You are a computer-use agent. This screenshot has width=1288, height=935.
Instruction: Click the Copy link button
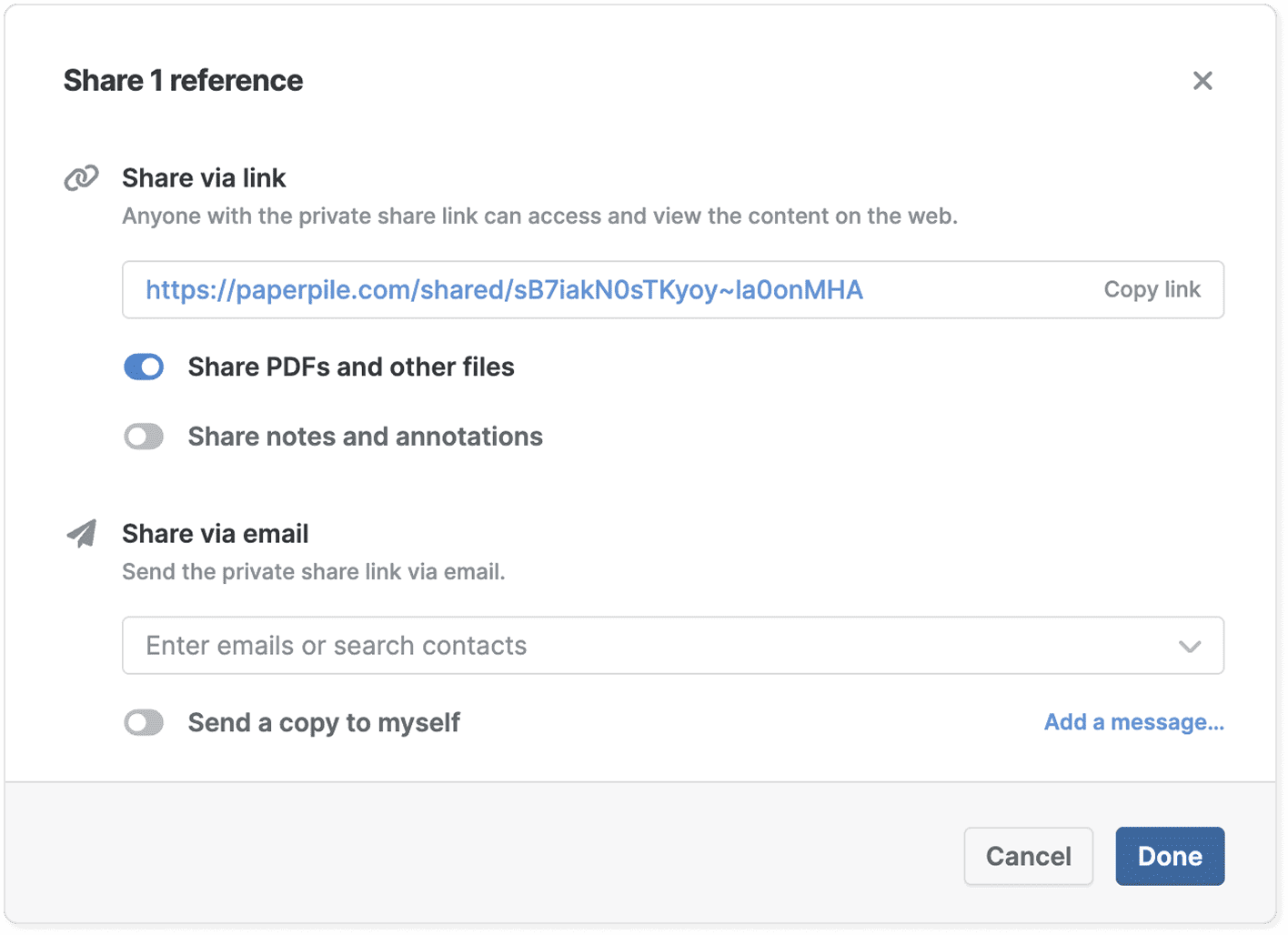click(x=1152, y=290)
